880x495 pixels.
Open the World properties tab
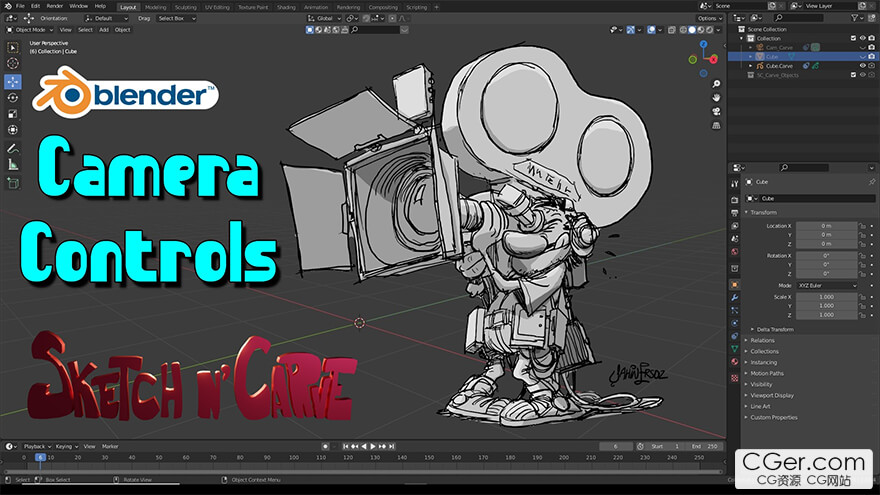pyautogui.click(x=735, y=251)
